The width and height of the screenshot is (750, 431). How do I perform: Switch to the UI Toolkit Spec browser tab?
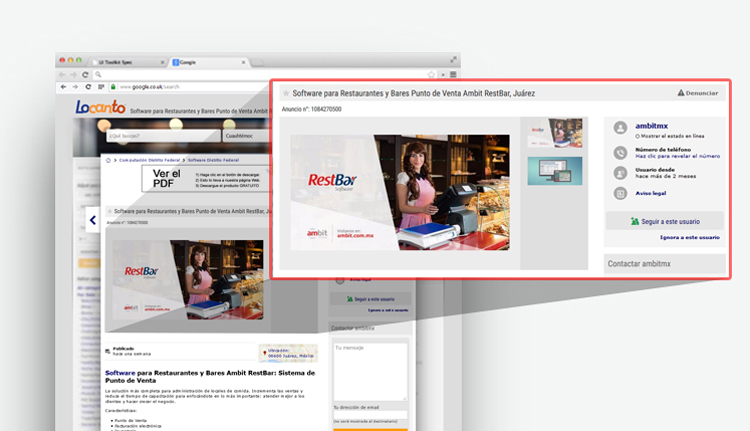(x=128, y=62)
